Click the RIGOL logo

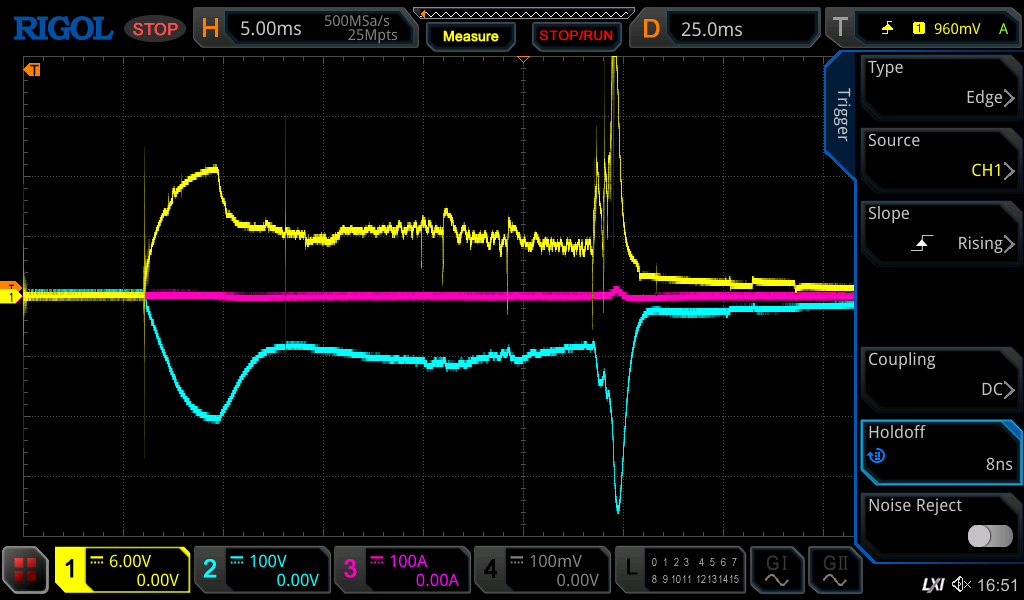click(62, 28)
